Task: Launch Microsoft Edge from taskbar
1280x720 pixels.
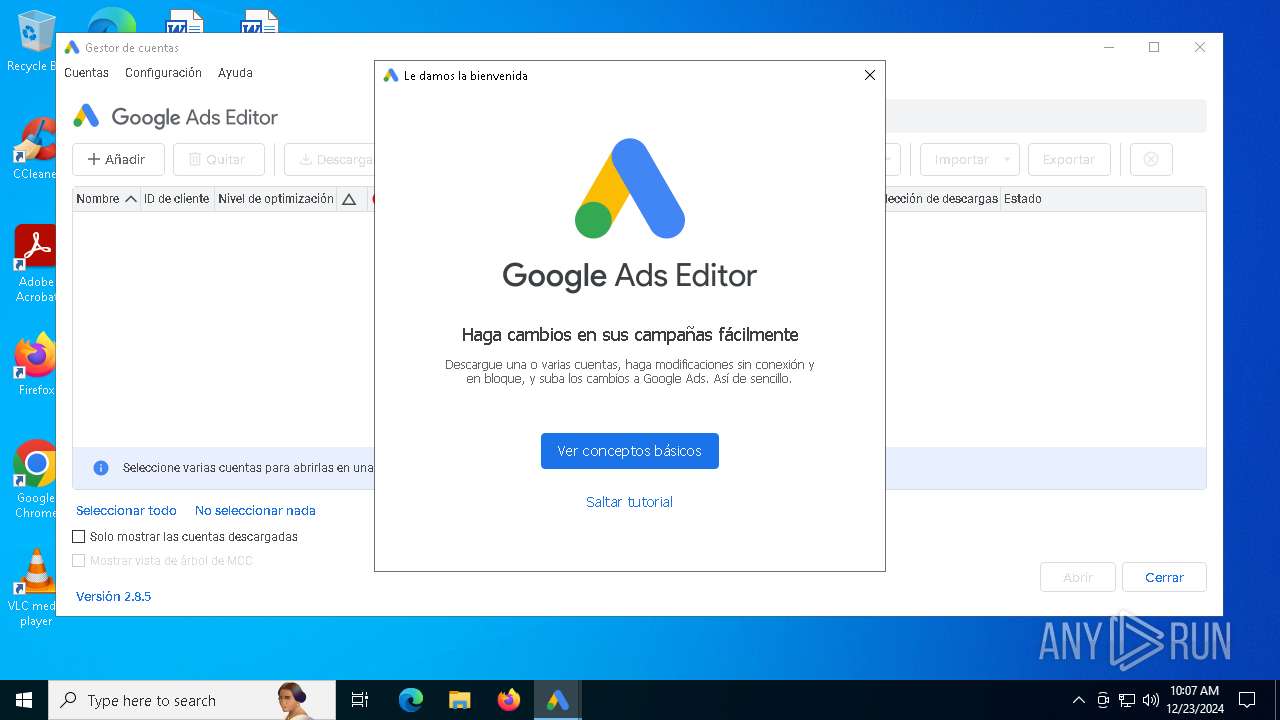Action: click(x=411, y=700)
